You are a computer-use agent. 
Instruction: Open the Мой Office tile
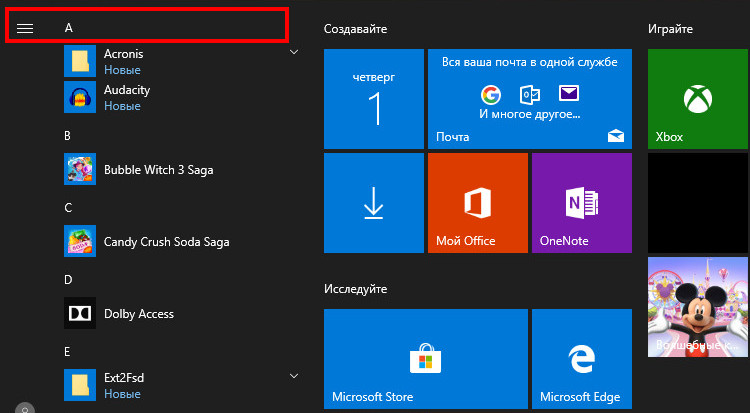click(x=478, y=203)
